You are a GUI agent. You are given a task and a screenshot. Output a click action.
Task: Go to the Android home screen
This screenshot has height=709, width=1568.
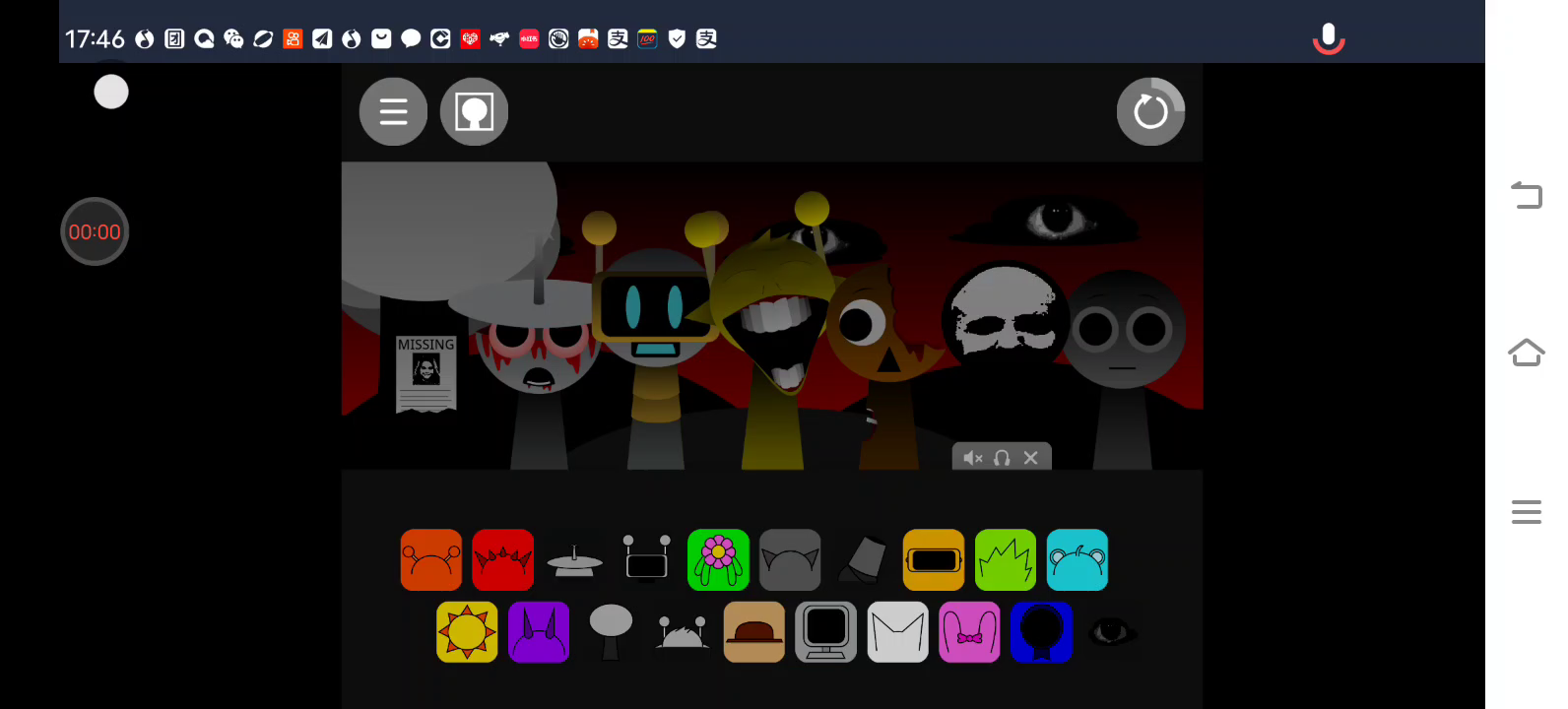click(x=1527, y=352)
